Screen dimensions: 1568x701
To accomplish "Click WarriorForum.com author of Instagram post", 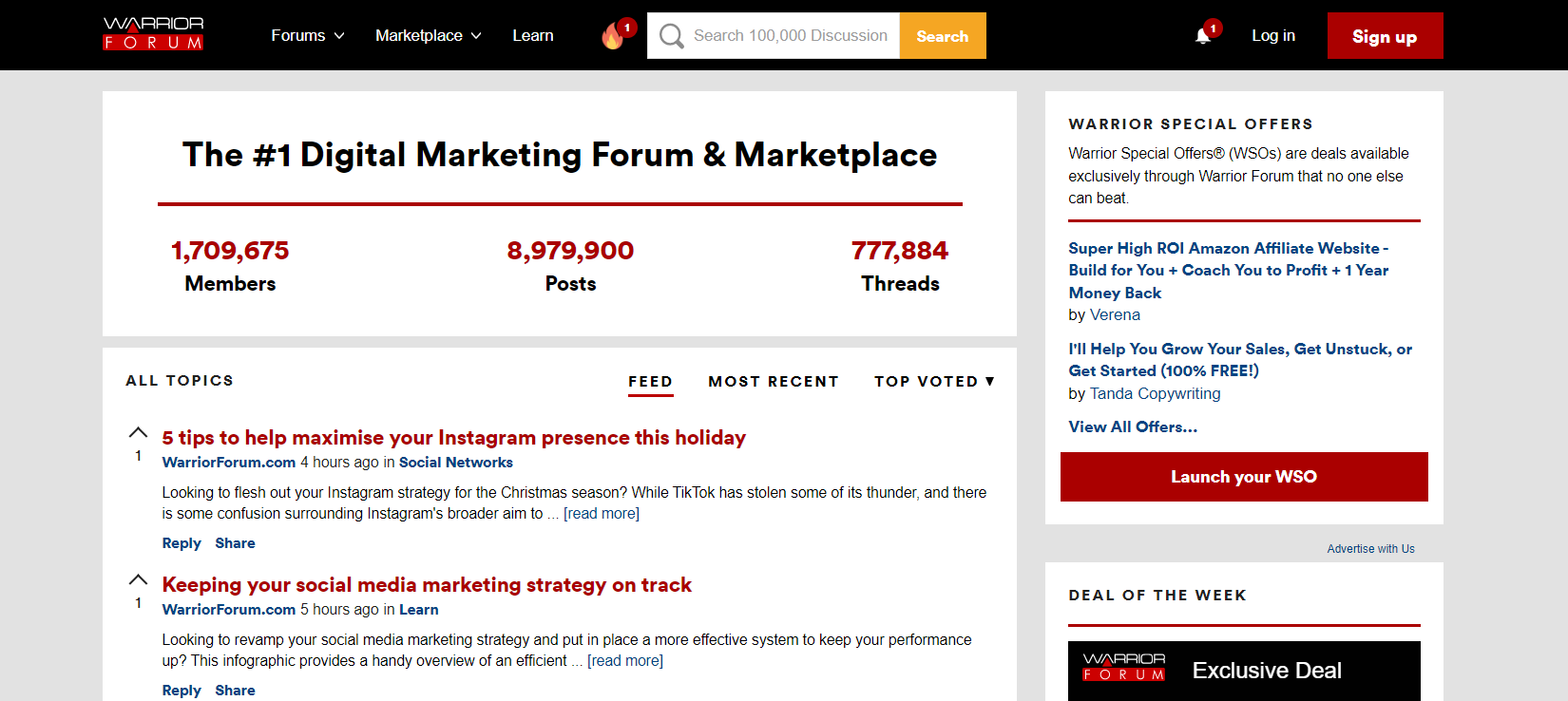I will pos(229,463).
